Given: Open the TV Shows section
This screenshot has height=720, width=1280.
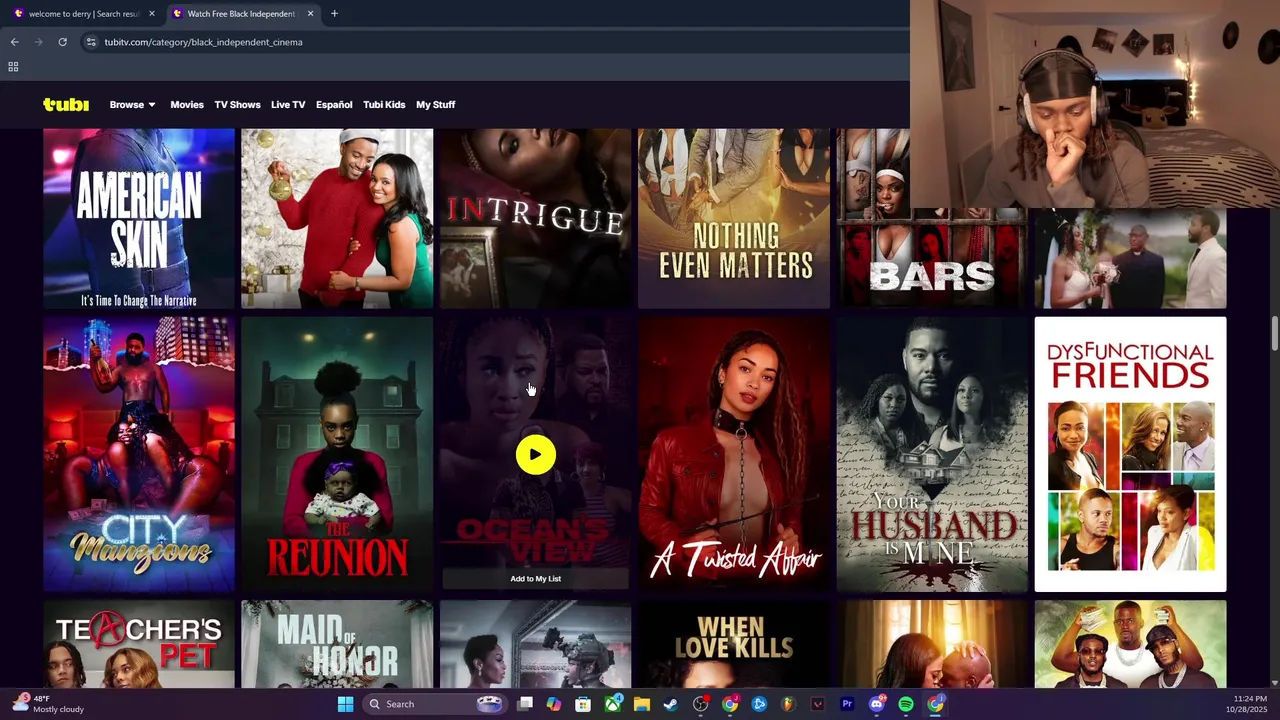Looking at the screenshot, I should [x=237, y=105].
